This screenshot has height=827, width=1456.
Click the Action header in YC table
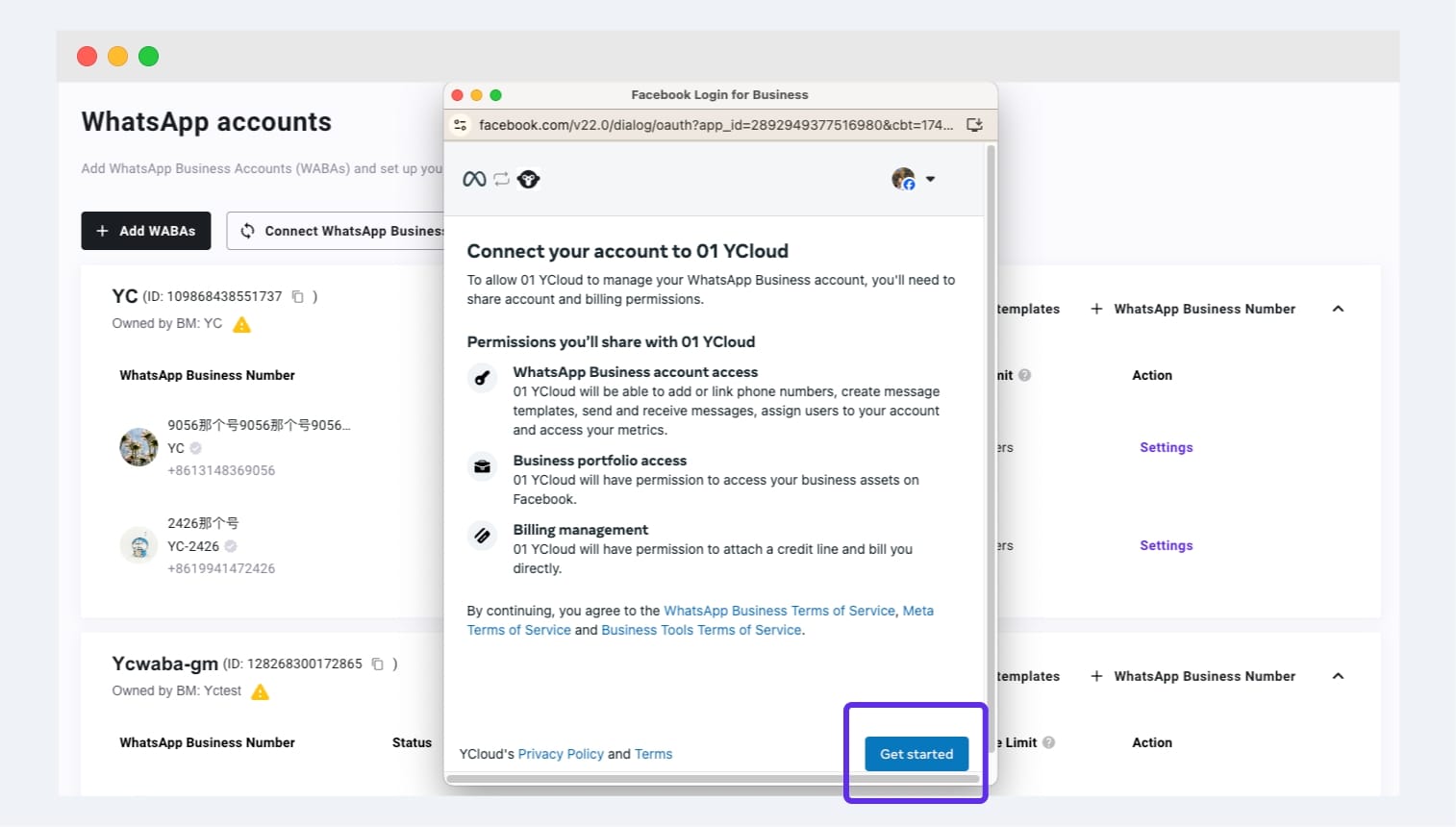tap(1152, 375)
